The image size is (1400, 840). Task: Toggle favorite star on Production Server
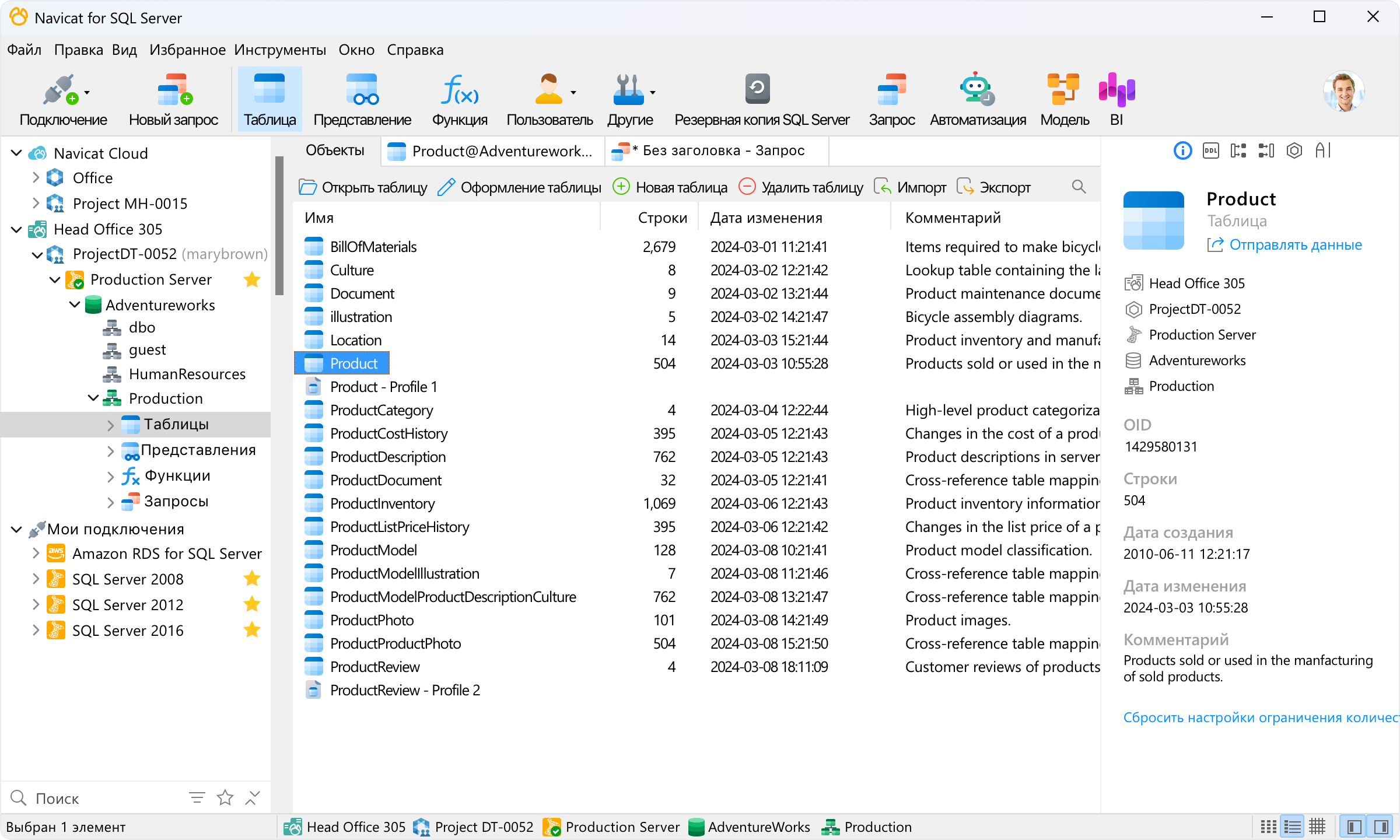[252, 279]
